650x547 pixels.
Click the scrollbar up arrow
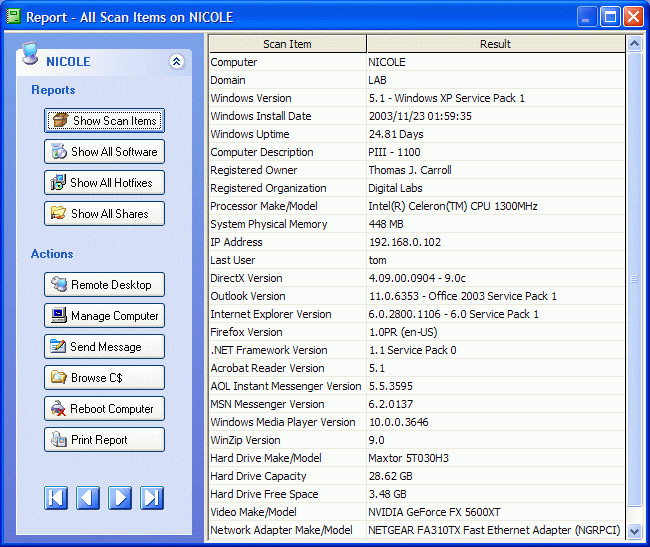point(634,44)
